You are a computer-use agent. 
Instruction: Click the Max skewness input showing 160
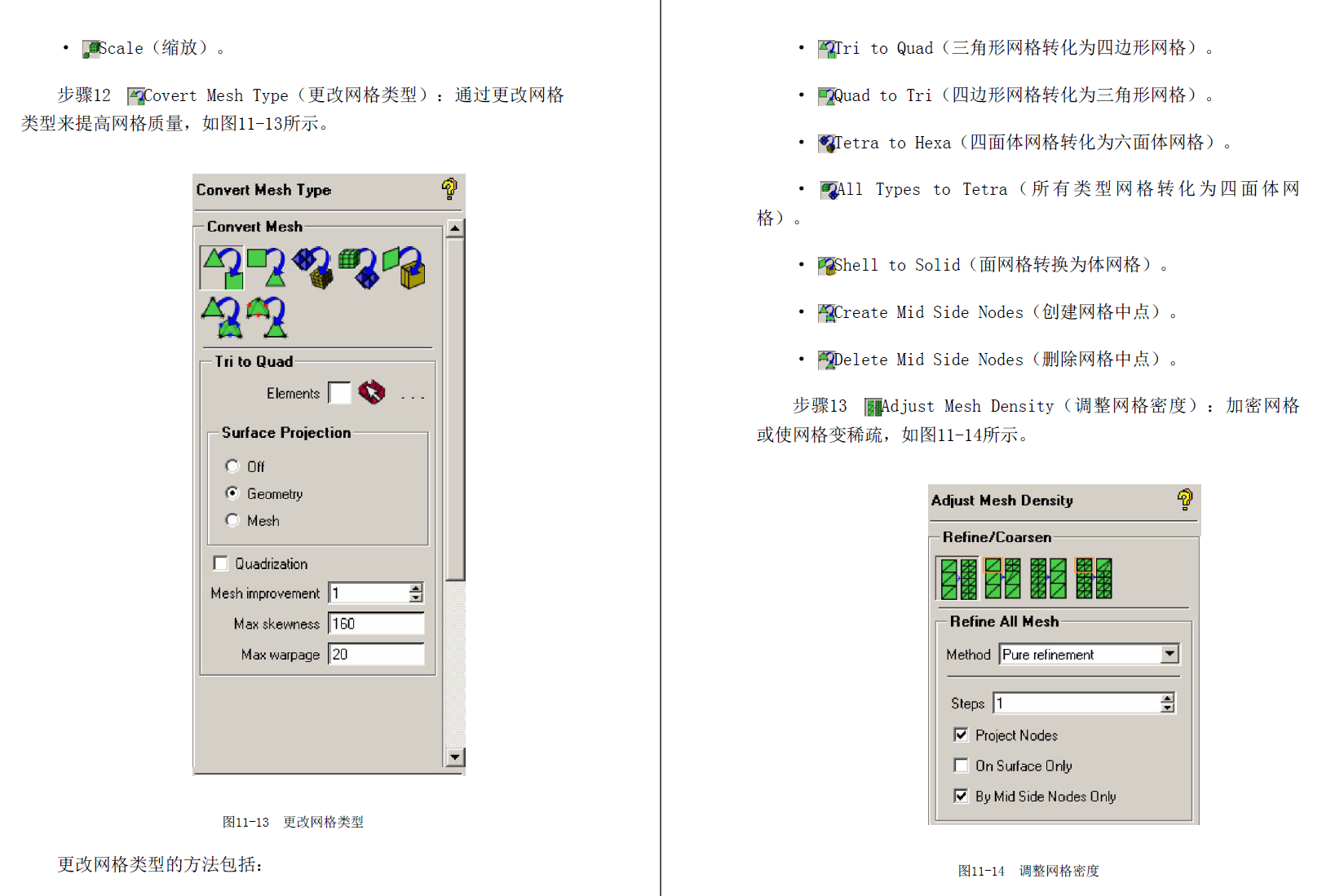(x=375, y=623)
